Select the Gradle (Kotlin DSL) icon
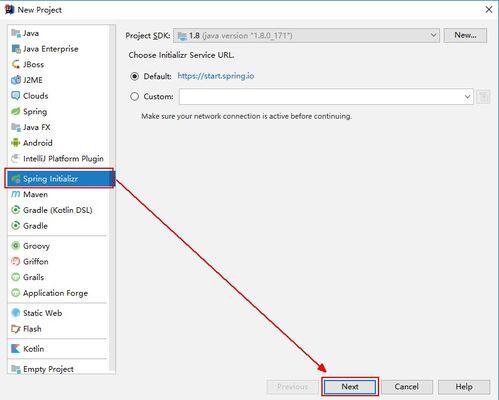 tap(16, 210)
